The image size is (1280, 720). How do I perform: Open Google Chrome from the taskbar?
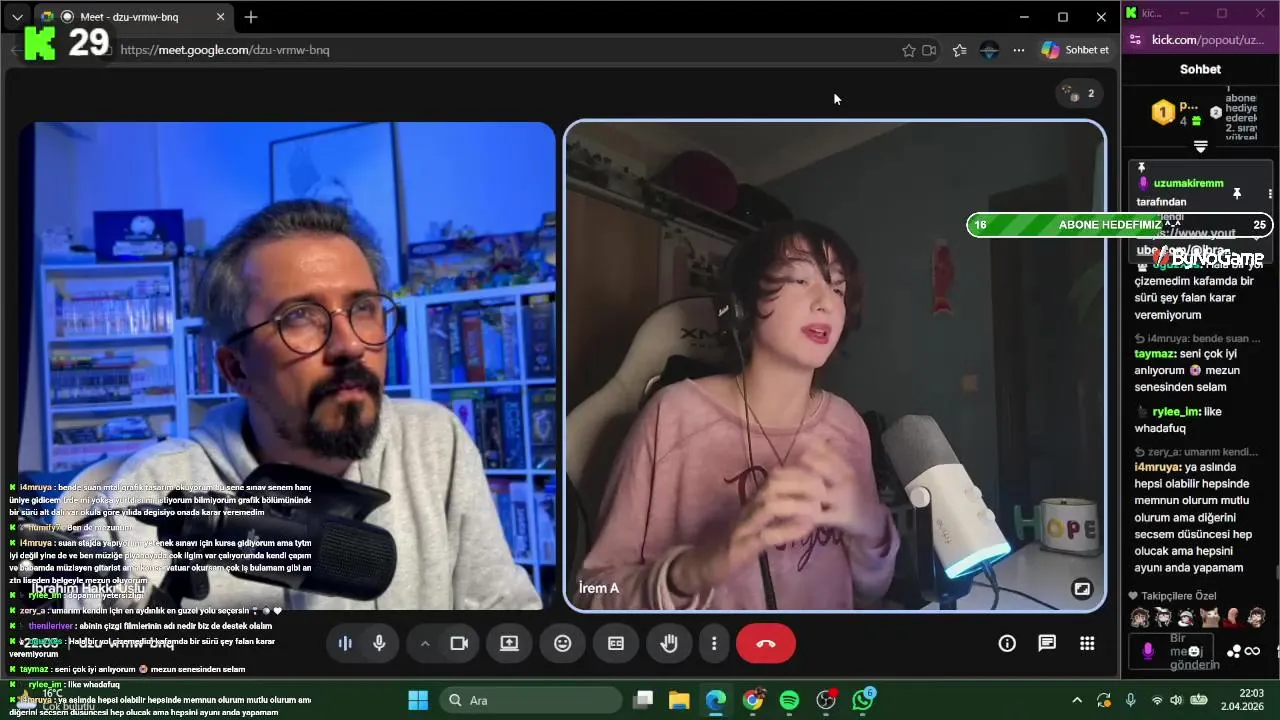(753, 700)
